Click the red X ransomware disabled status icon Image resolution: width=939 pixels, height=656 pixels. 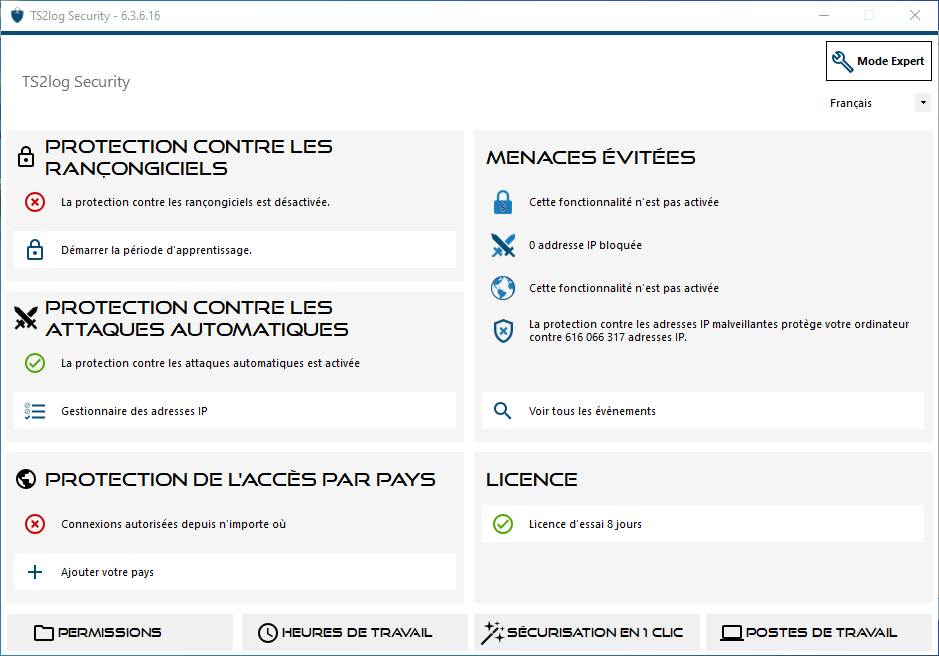point(35,202)
